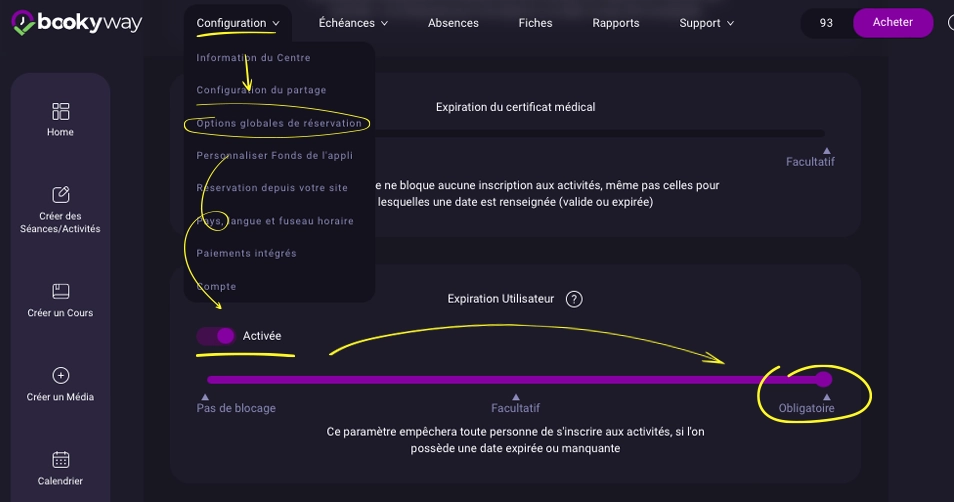
Task: Select the Créer un Média icon
Action: click(60, 376)
